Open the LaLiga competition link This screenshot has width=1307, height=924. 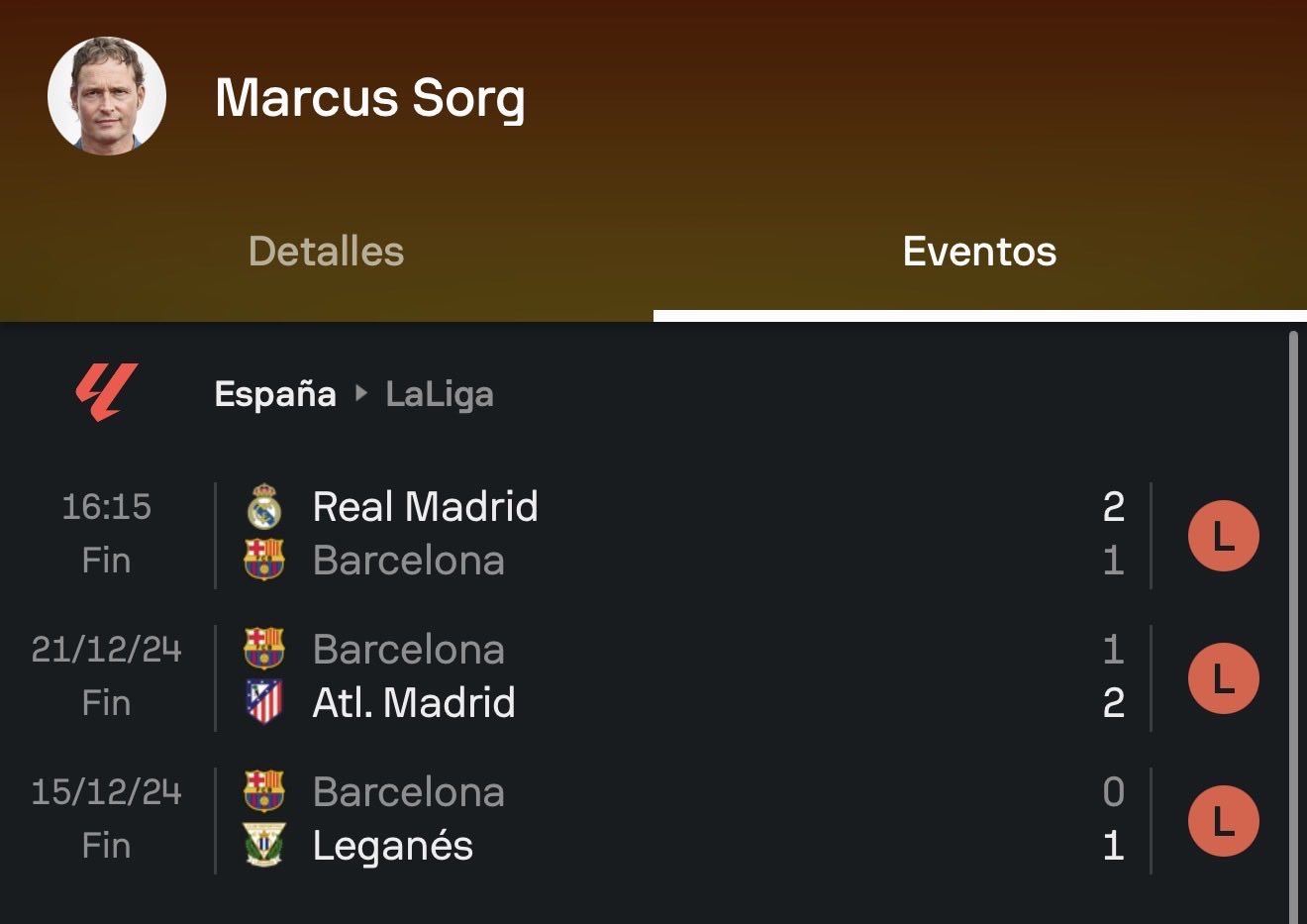click(x=440, y=394)
